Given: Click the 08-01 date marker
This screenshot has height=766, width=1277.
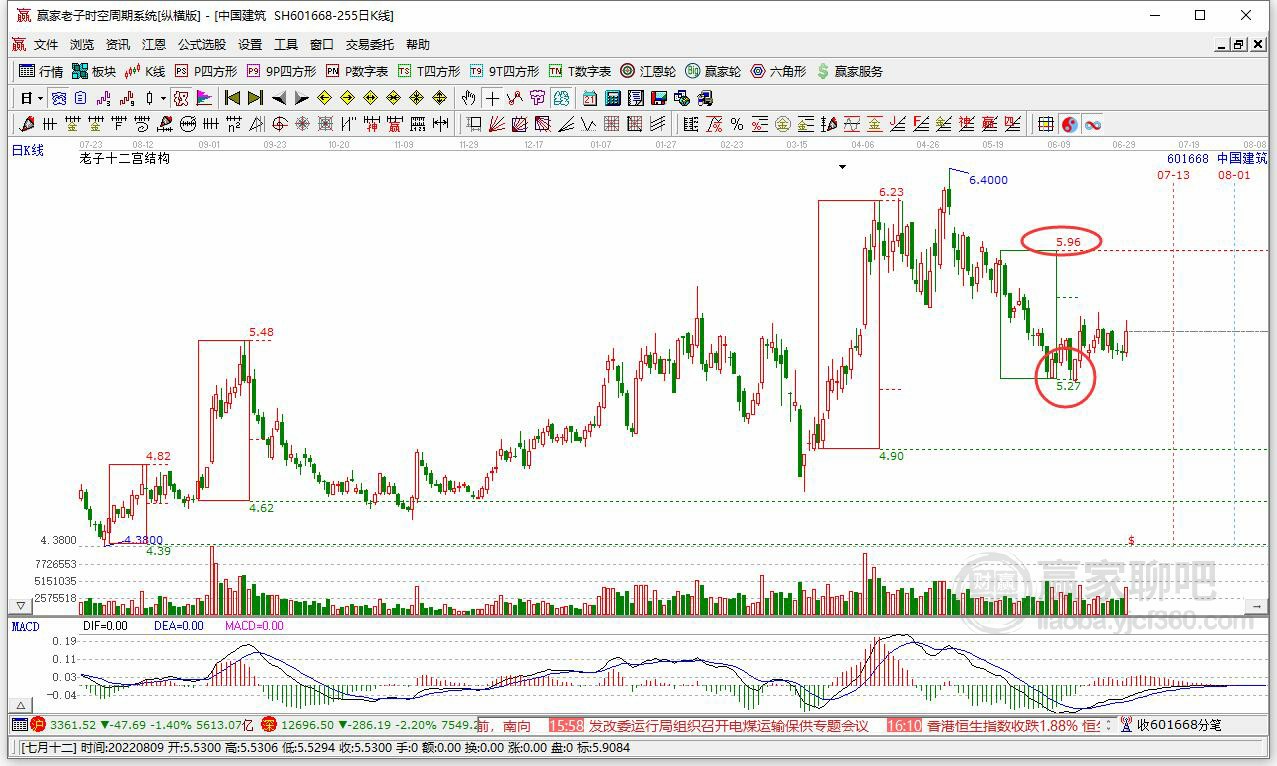Looking at the screenshot, I should [x=1234, y=175].
